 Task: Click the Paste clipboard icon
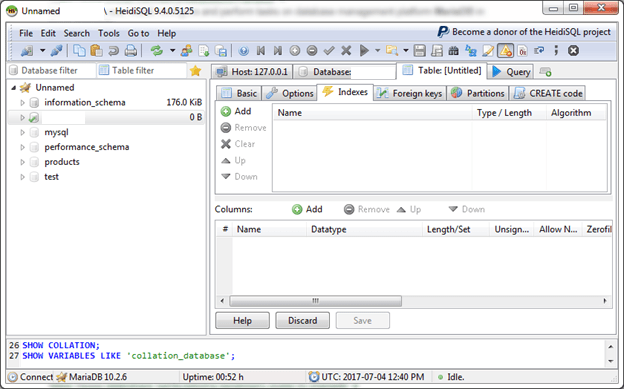click(96, 51)
